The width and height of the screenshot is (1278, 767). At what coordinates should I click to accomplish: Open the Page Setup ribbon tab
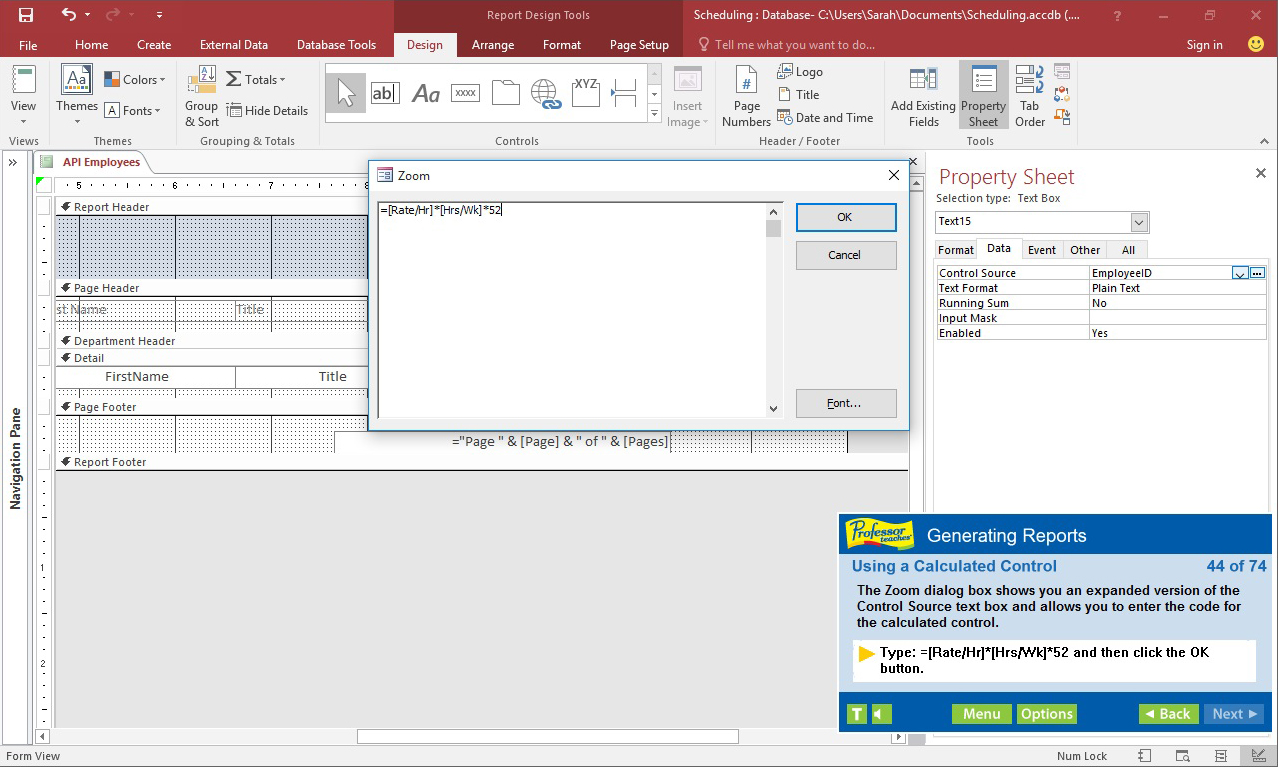pos(639,44)
